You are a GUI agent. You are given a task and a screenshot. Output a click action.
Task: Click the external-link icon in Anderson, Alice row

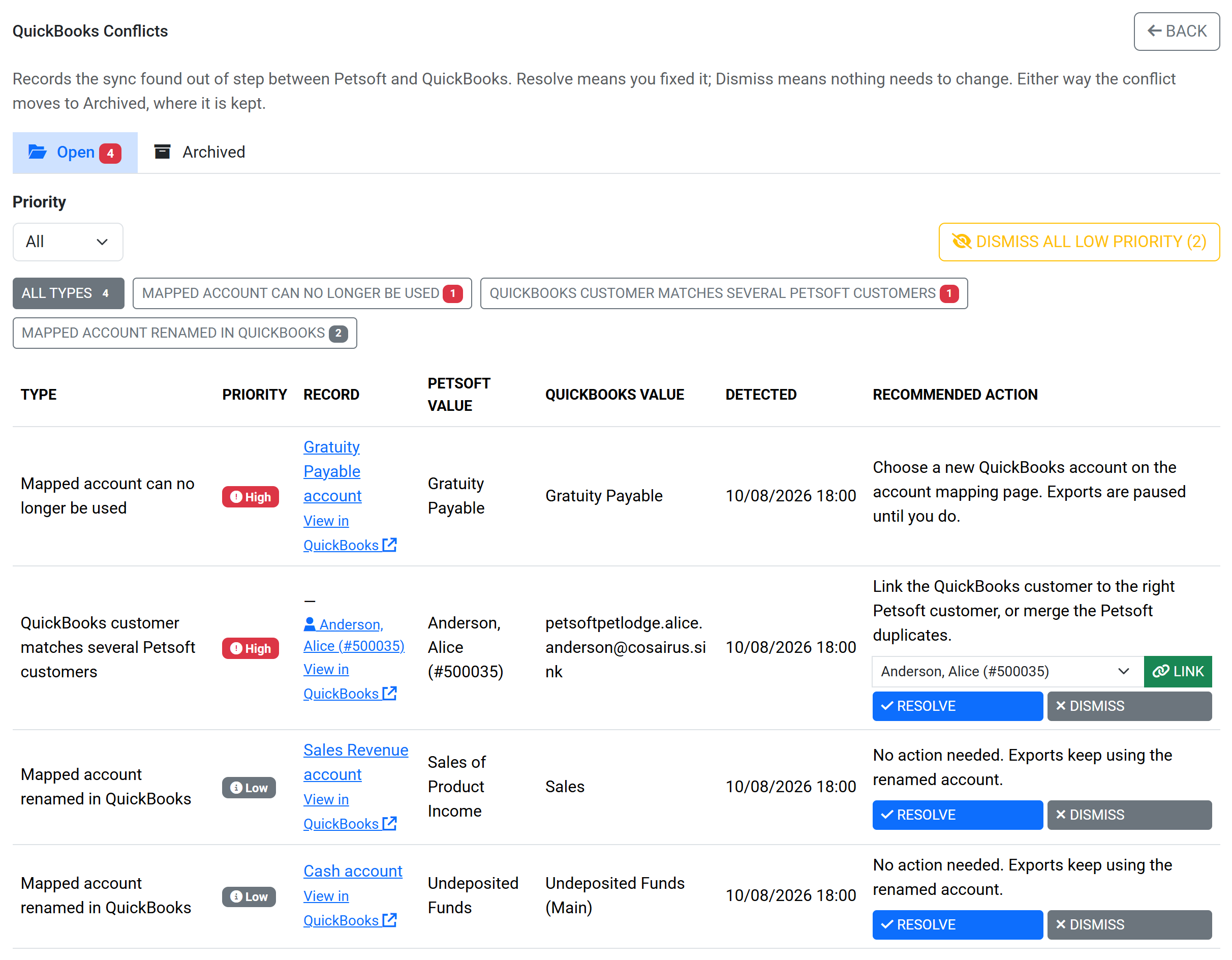pyautogui.click(x=389, y=693)
